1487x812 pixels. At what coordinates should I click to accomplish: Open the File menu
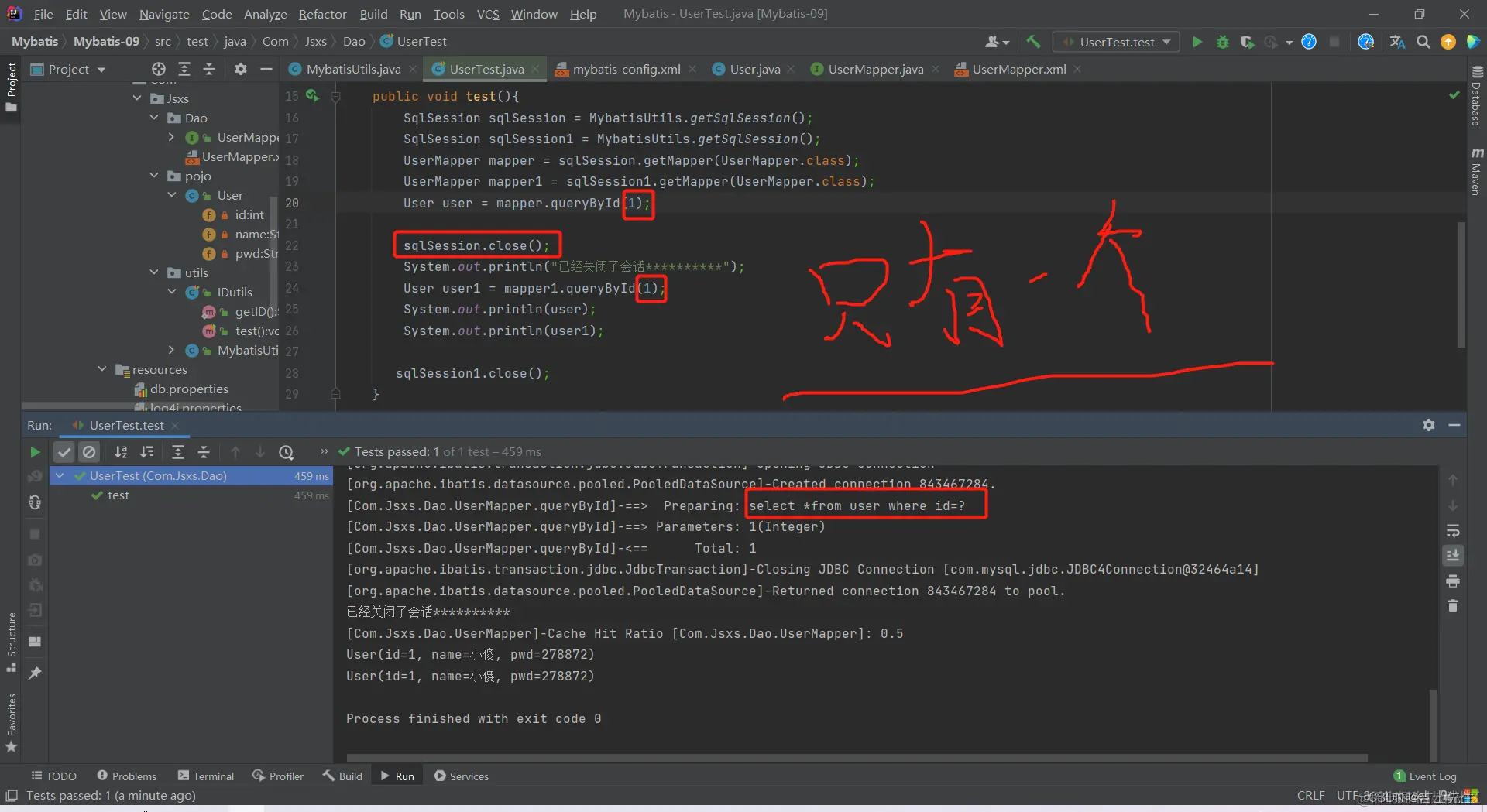point(43,14)
